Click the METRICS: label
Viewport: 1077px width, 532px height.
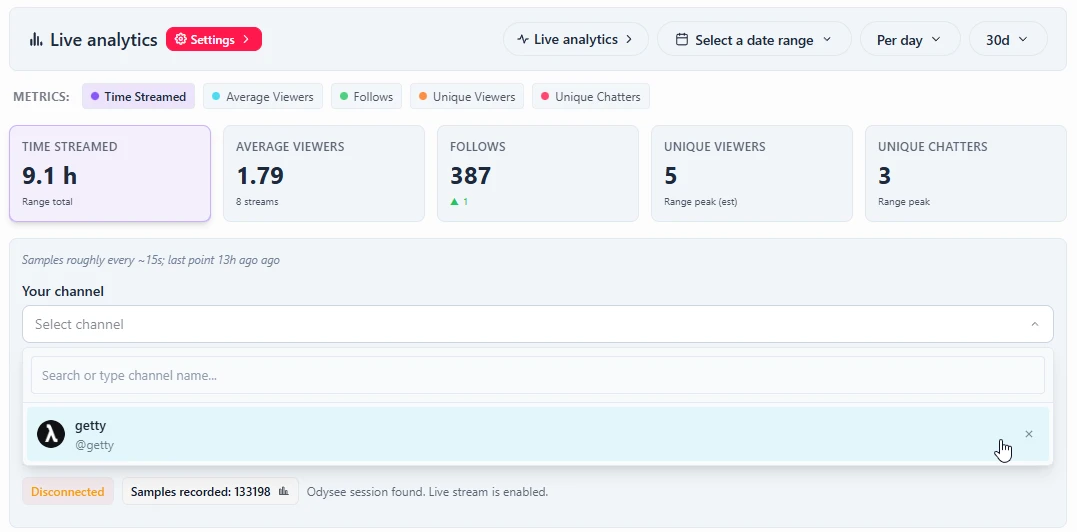41,96
